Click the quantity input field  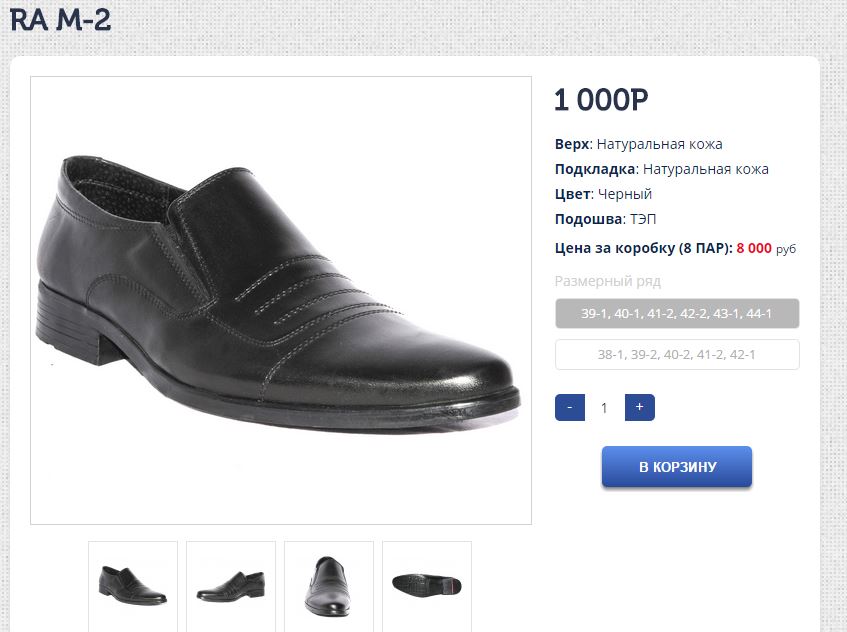604,407
